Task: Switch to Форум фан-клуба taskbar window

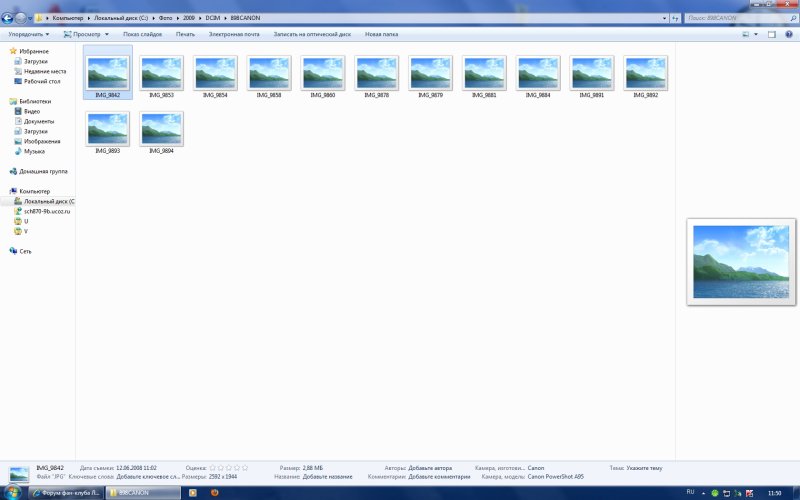Action: (66, 493)
